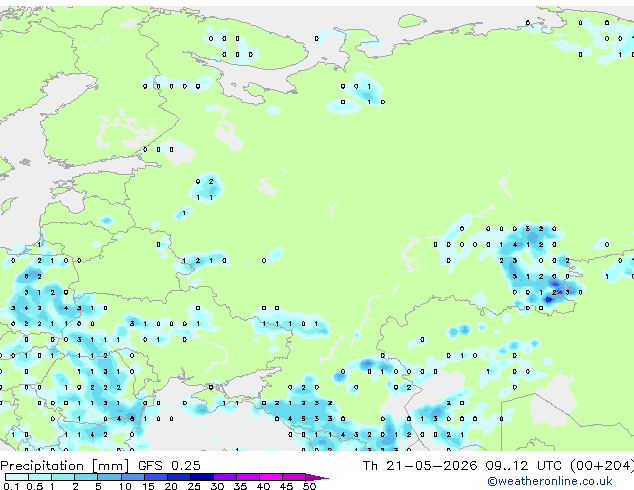Click the "50" legend scale label
This screenshot has height=490, width=634.
pos(309,486)
